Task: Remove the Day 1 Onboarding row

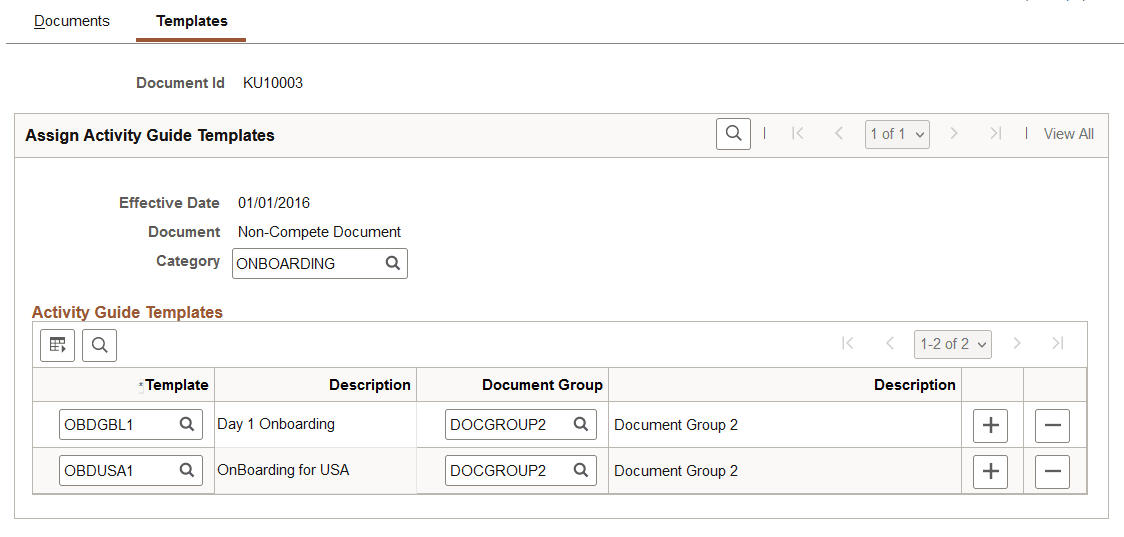Action: [x=1052, y=426]
